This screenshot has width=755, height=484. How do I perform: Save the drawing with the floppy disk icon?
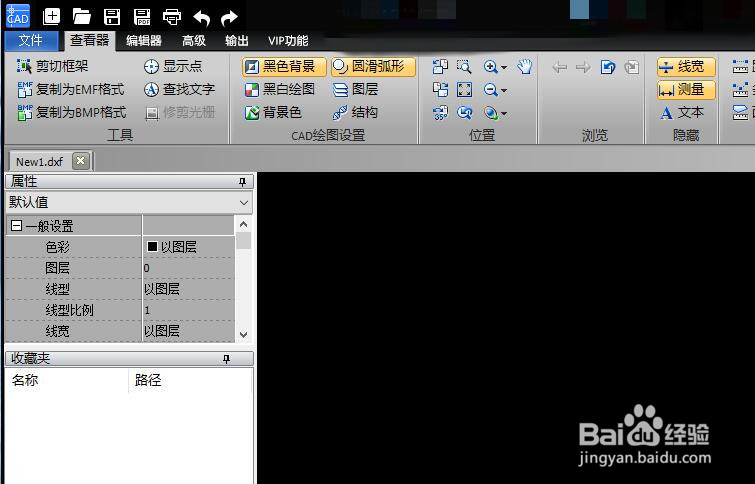coord(112,17)
